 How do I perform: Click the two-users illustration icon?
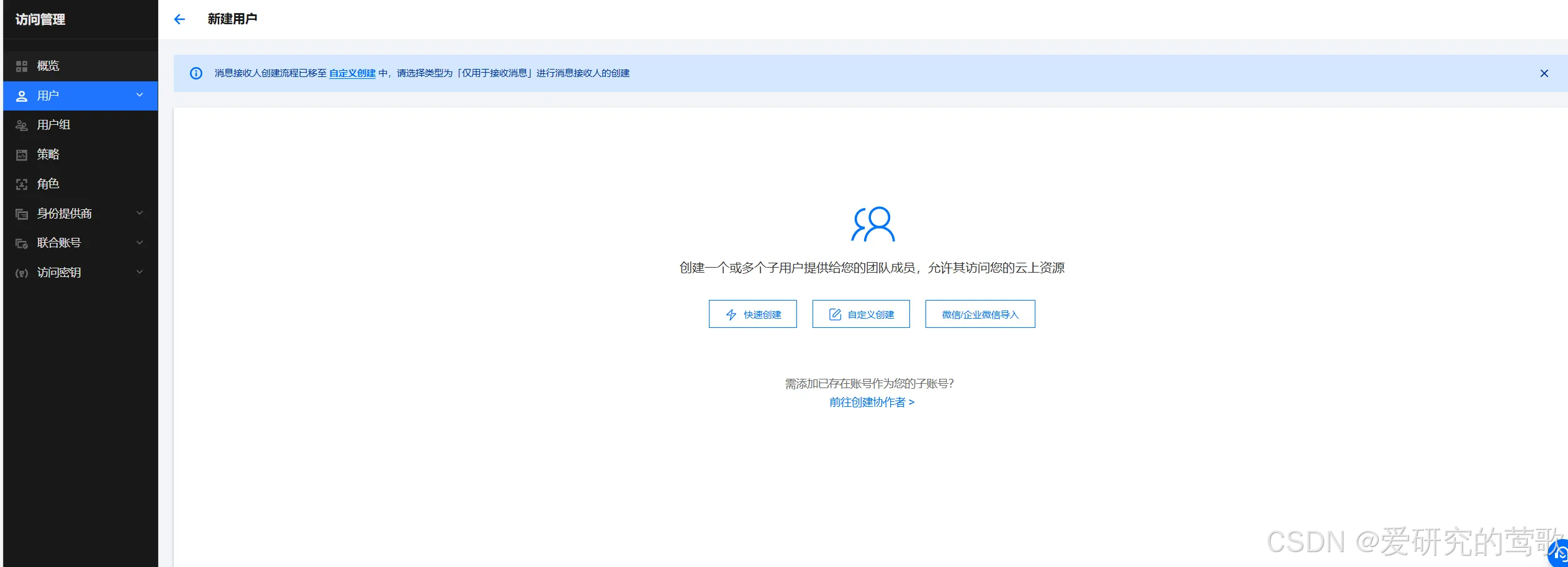click(x=873, y=224)
